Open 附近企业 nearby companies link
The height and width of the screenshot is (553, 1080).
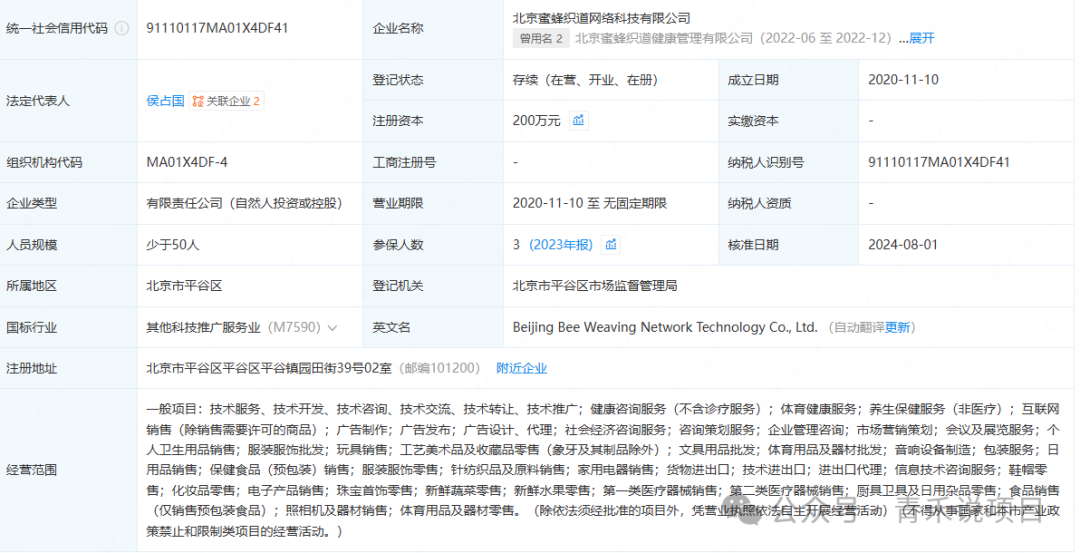point(521,368)
